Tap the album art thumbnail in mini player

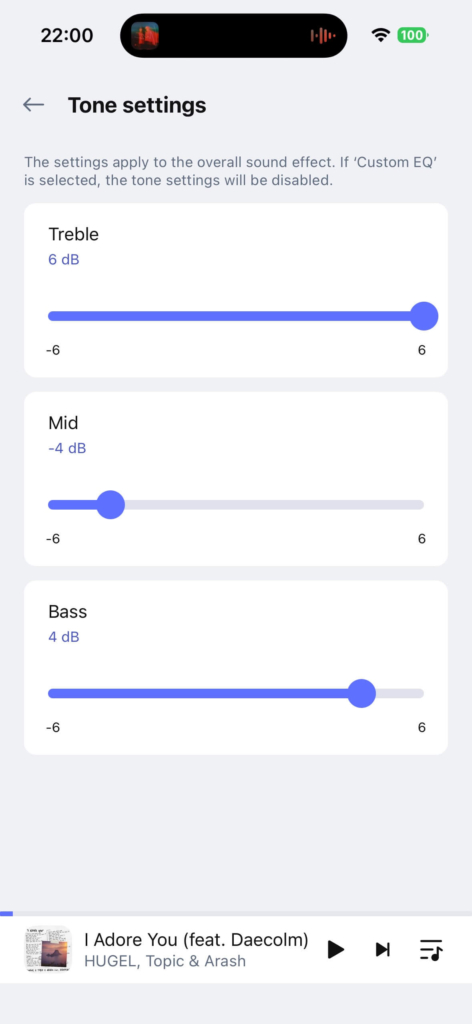(48, 949)
